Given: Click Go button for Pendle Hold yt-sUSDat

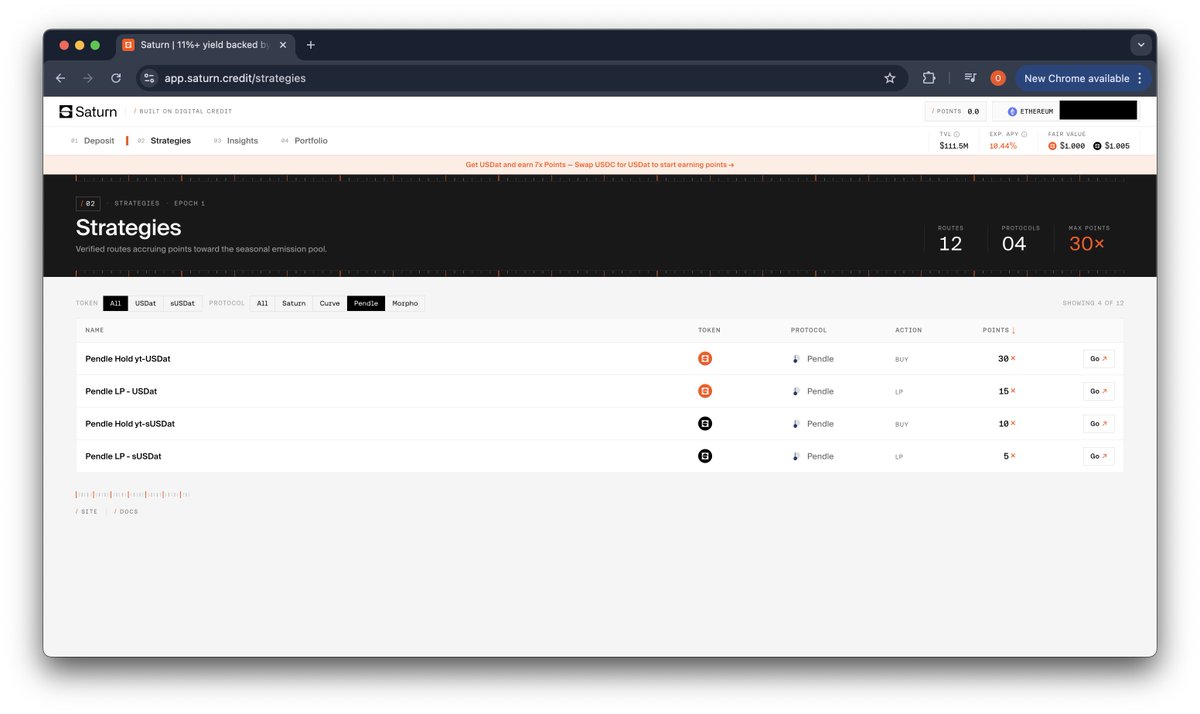Looking at the screenshot, I should tap(1098, 424).
